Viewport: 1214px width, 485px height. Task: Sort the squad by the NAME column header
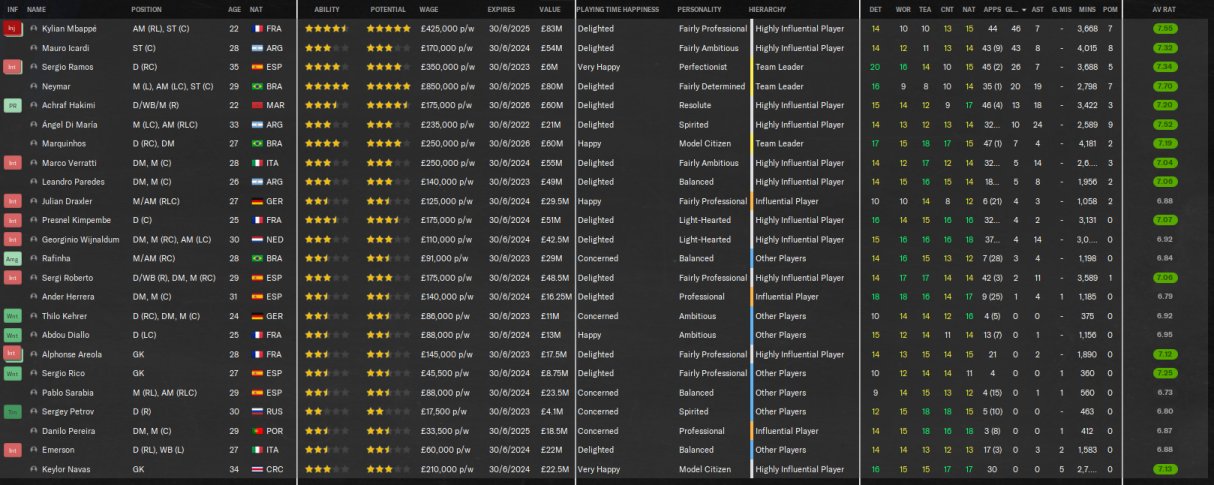[x=37, y=9]
